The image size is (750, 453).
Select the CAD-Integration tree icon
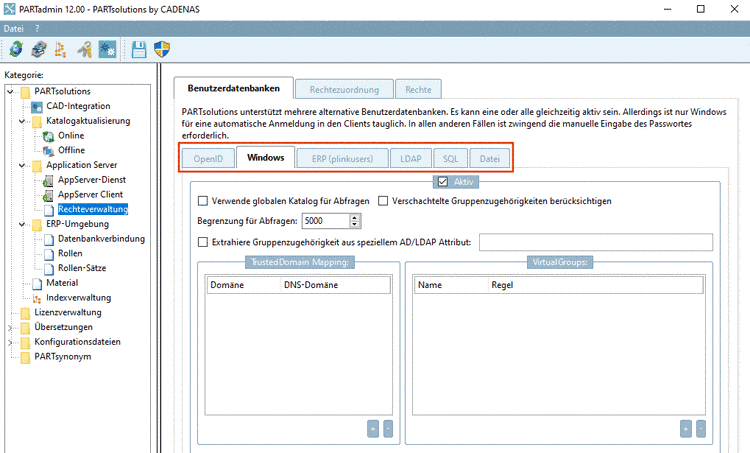37,107
